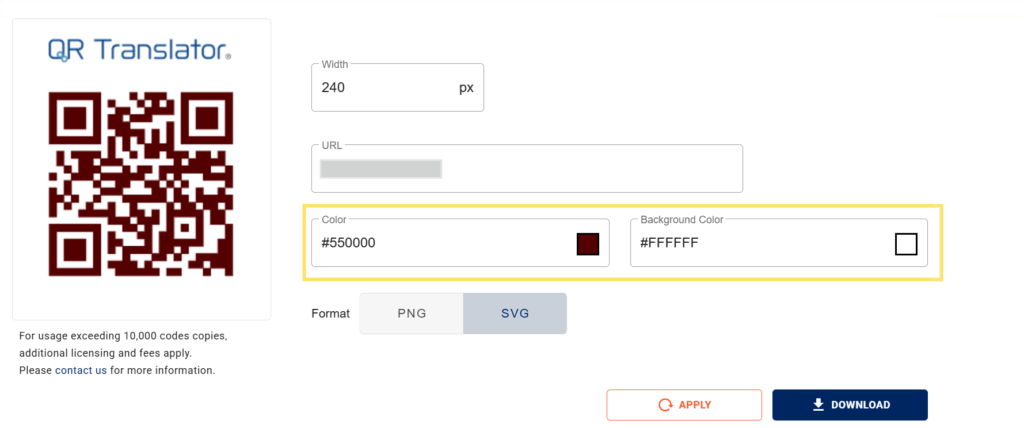The height and width of the screenshot is (428, 1024).
Task: Click the refresh icon on APPLY
Action: coord(665,405)
